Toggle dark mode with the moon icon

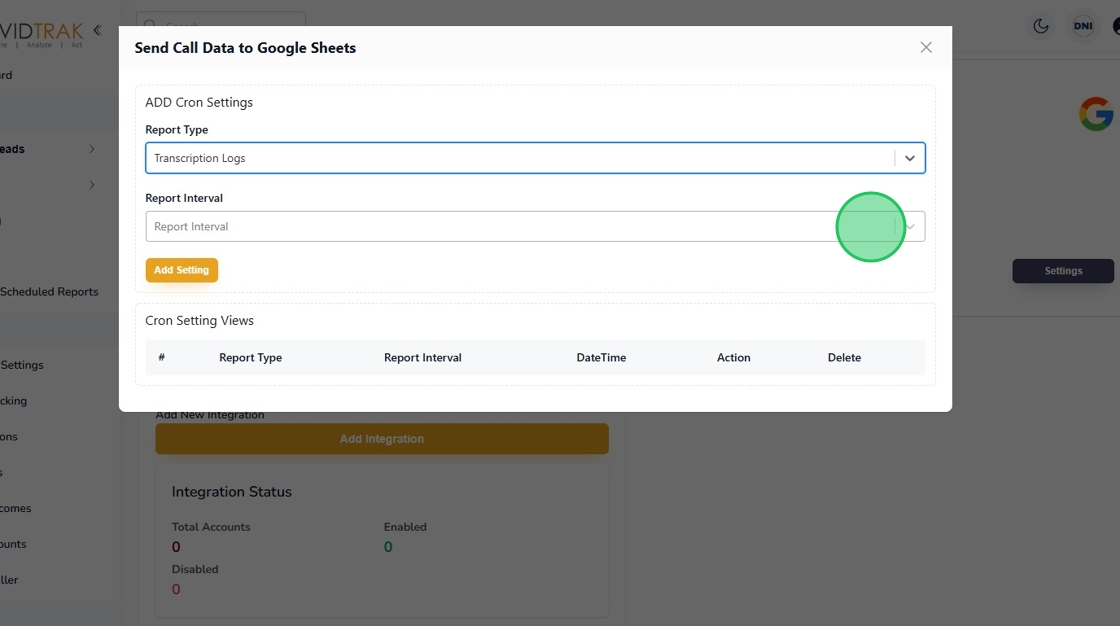point(1041,27)
